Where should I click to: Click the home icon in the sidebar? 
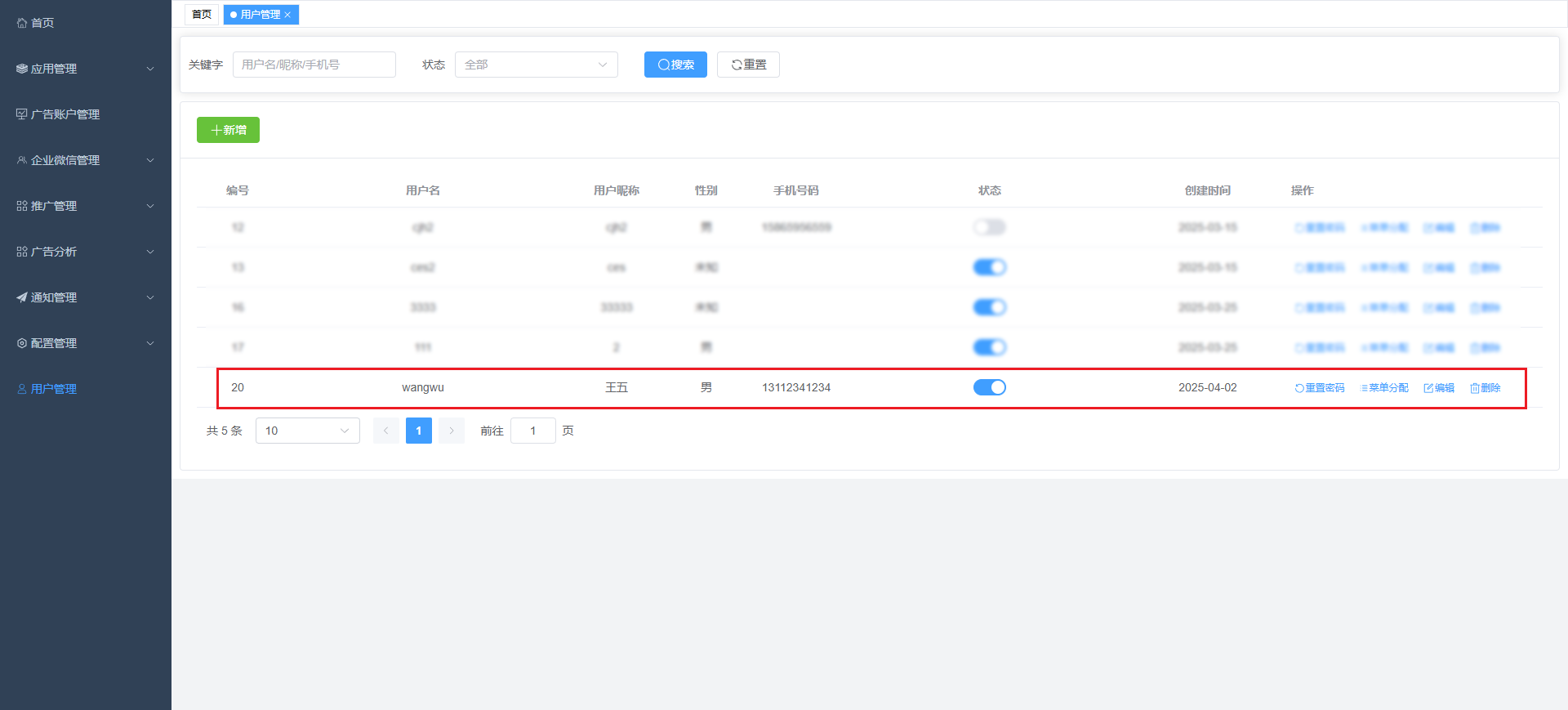pyautogui.click(x=22, y=23)
